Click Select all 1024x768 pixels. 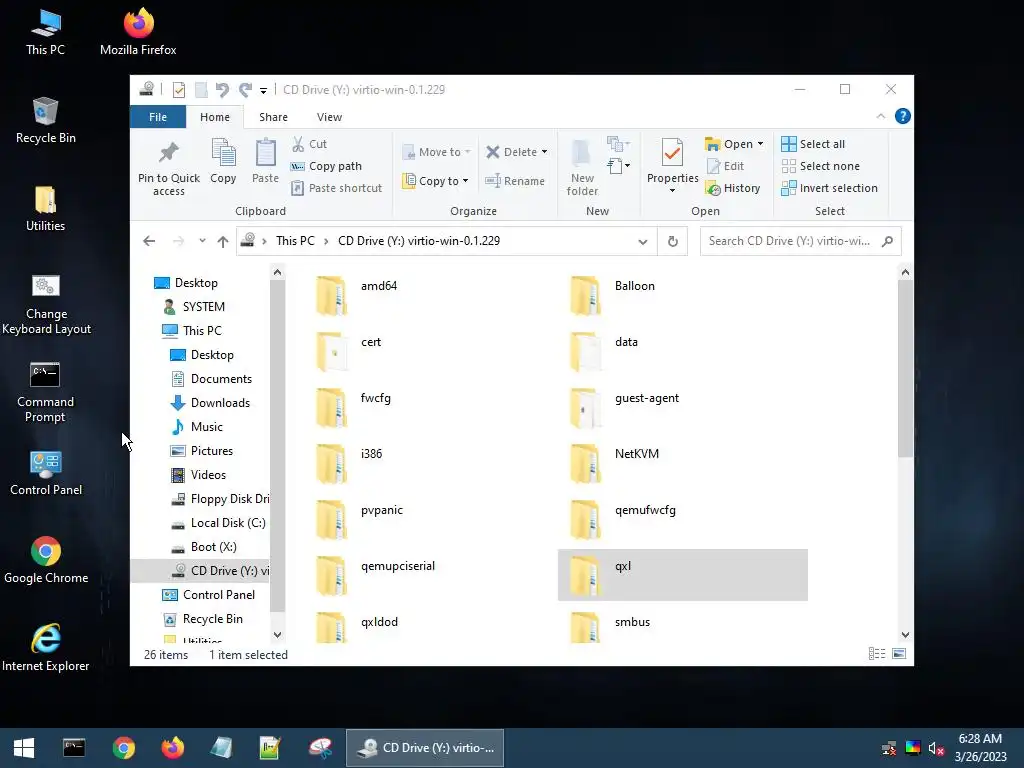tap(813, 144)
